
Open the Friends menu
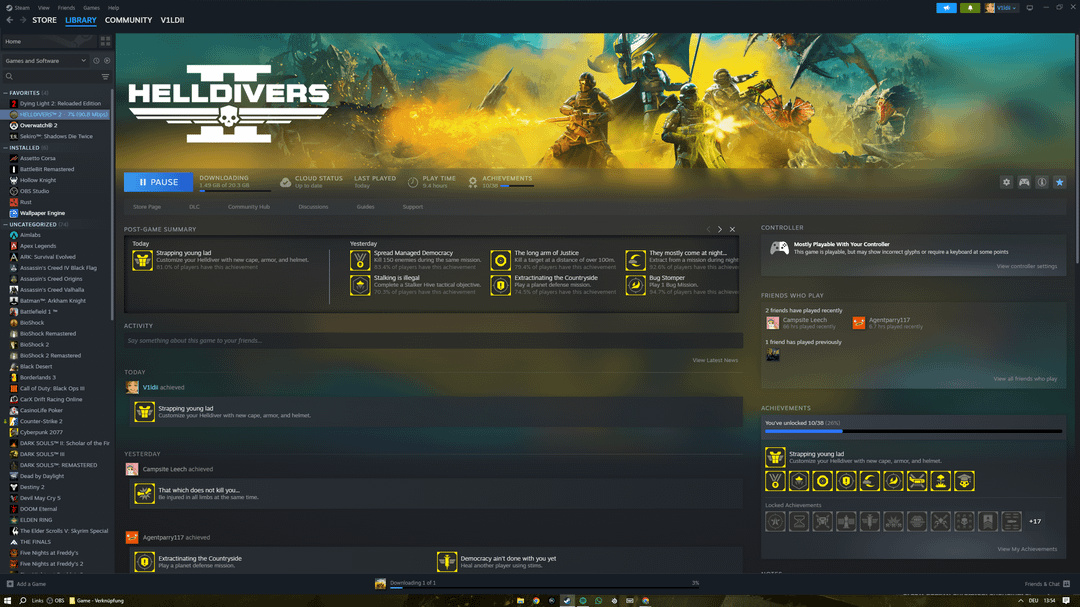pos(66,8)
